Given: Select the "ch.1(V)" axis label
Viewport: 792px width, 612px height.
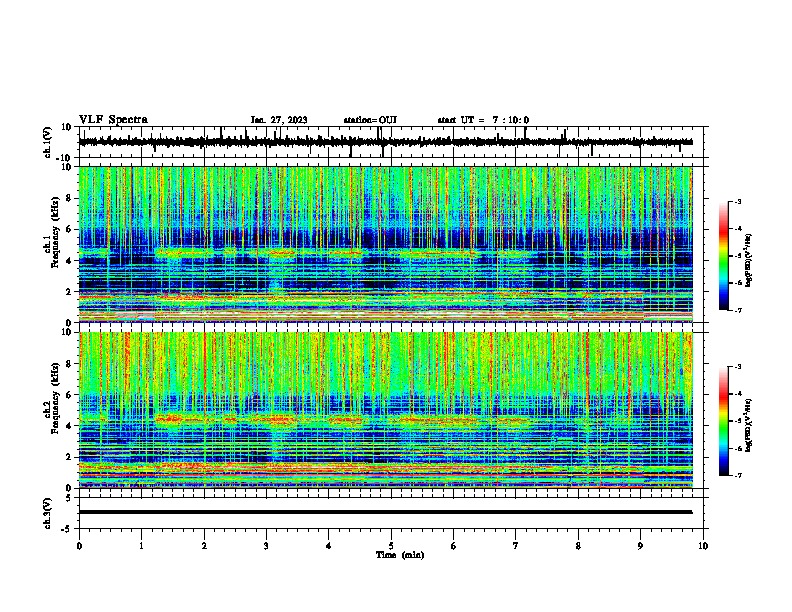Looking at the screenshot, I should coord(48,142).
